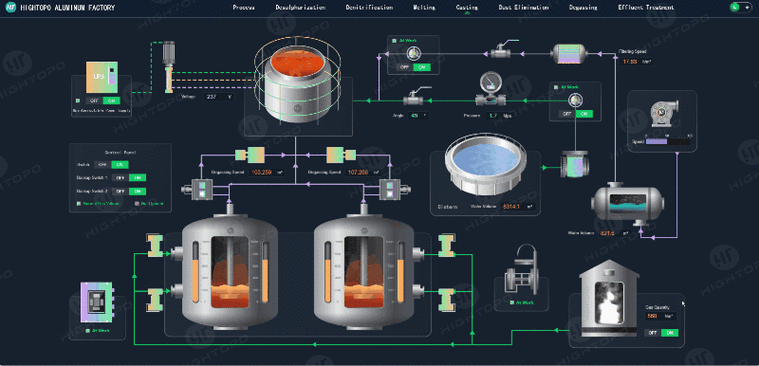The height and width of the screenshot is (366, 759).
Task: Open the Dust Elimination tab
Action: [x=524, y=8]
